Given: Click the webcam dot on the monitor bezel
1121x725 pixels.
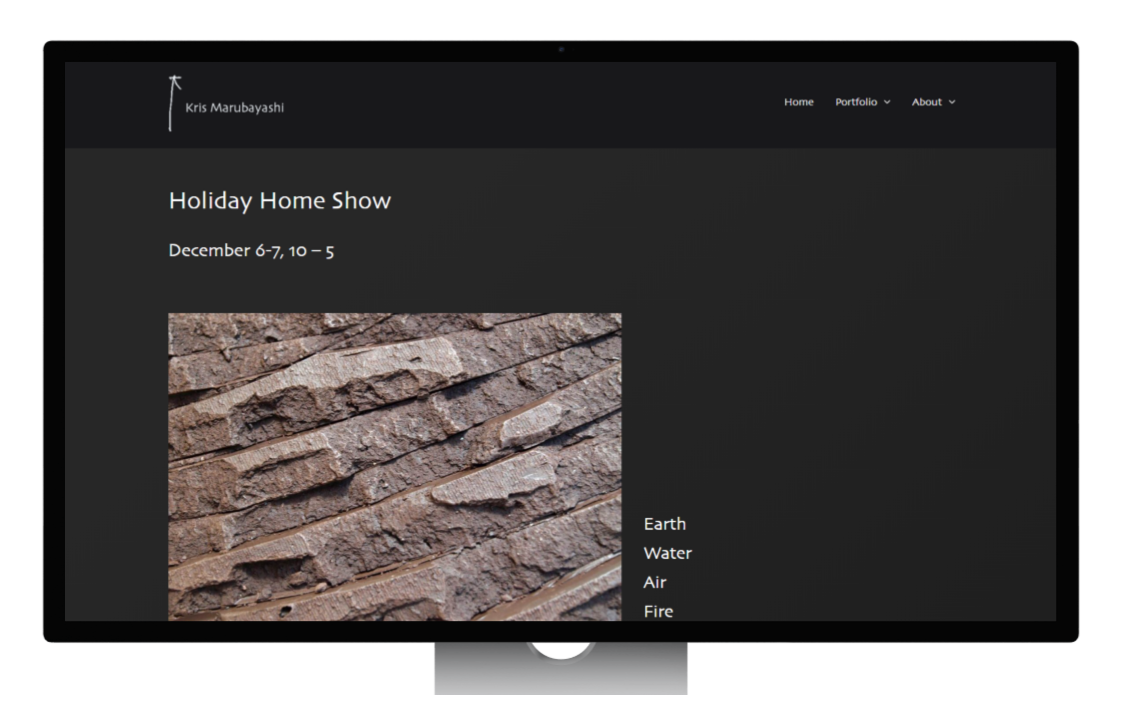Looking at the screenshot, I should pyautogui.click(x=561, y=49).
